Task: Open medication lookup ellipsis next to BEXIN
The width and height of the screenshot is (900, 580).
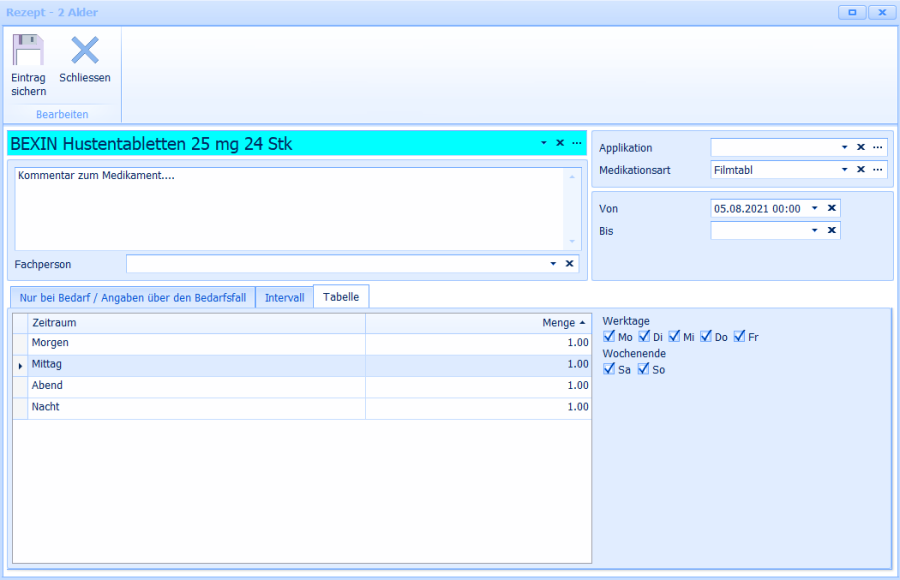Action: (x=577, y=143)
